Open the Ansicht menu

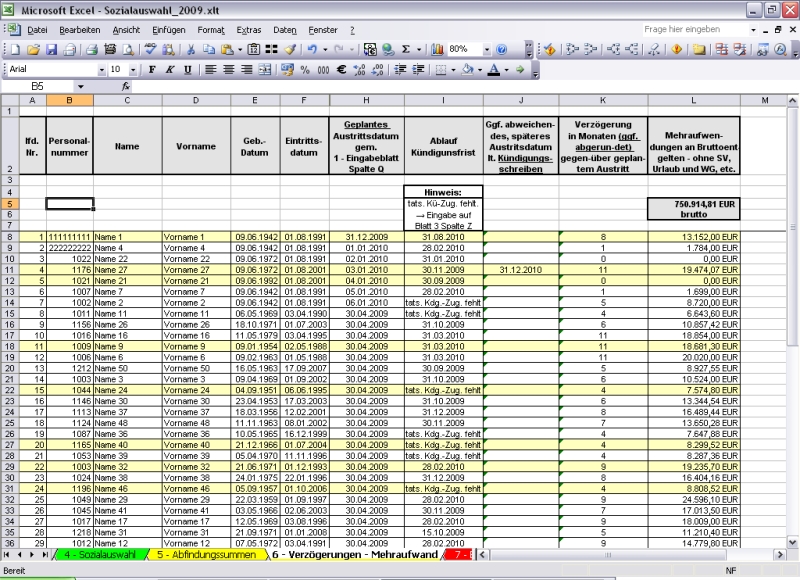(x=126, y=30)
